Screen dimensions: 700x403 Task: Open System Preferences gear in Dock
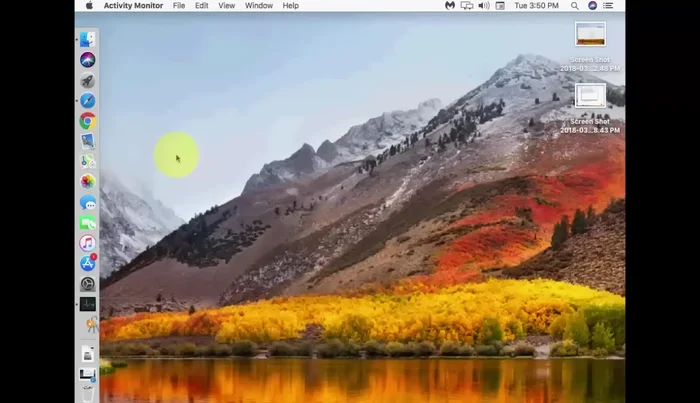click(x=88, y=284)
